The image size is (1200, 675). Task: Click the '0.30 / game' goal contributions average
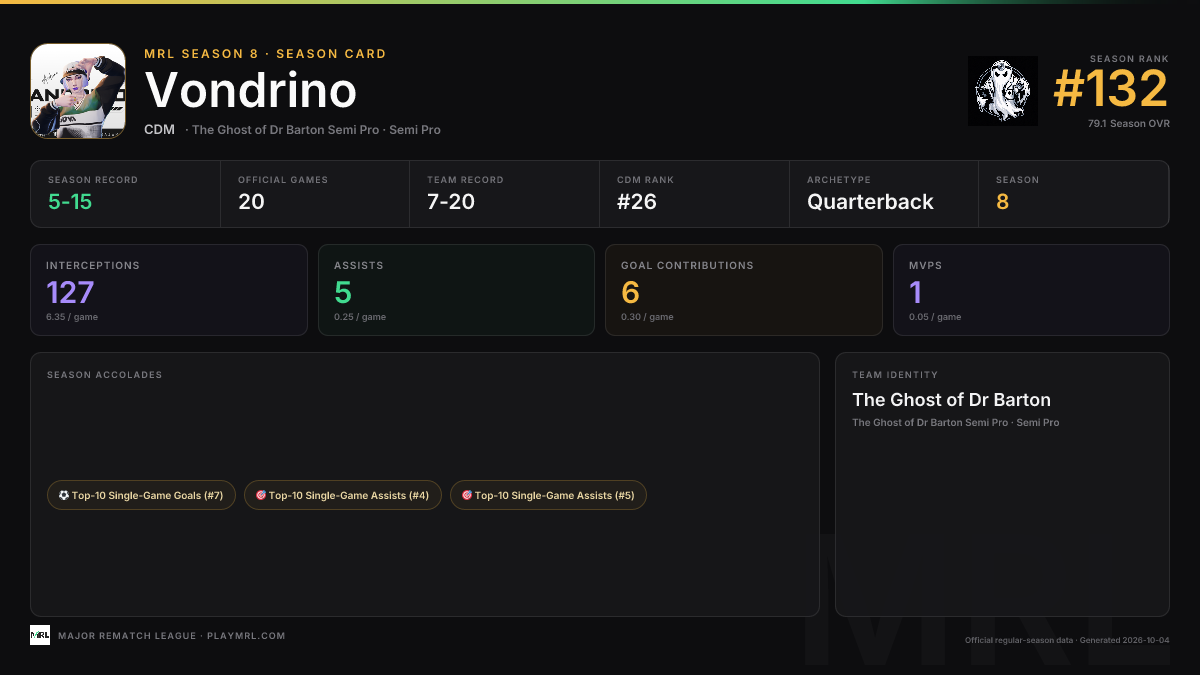click(x=647, y=317)
